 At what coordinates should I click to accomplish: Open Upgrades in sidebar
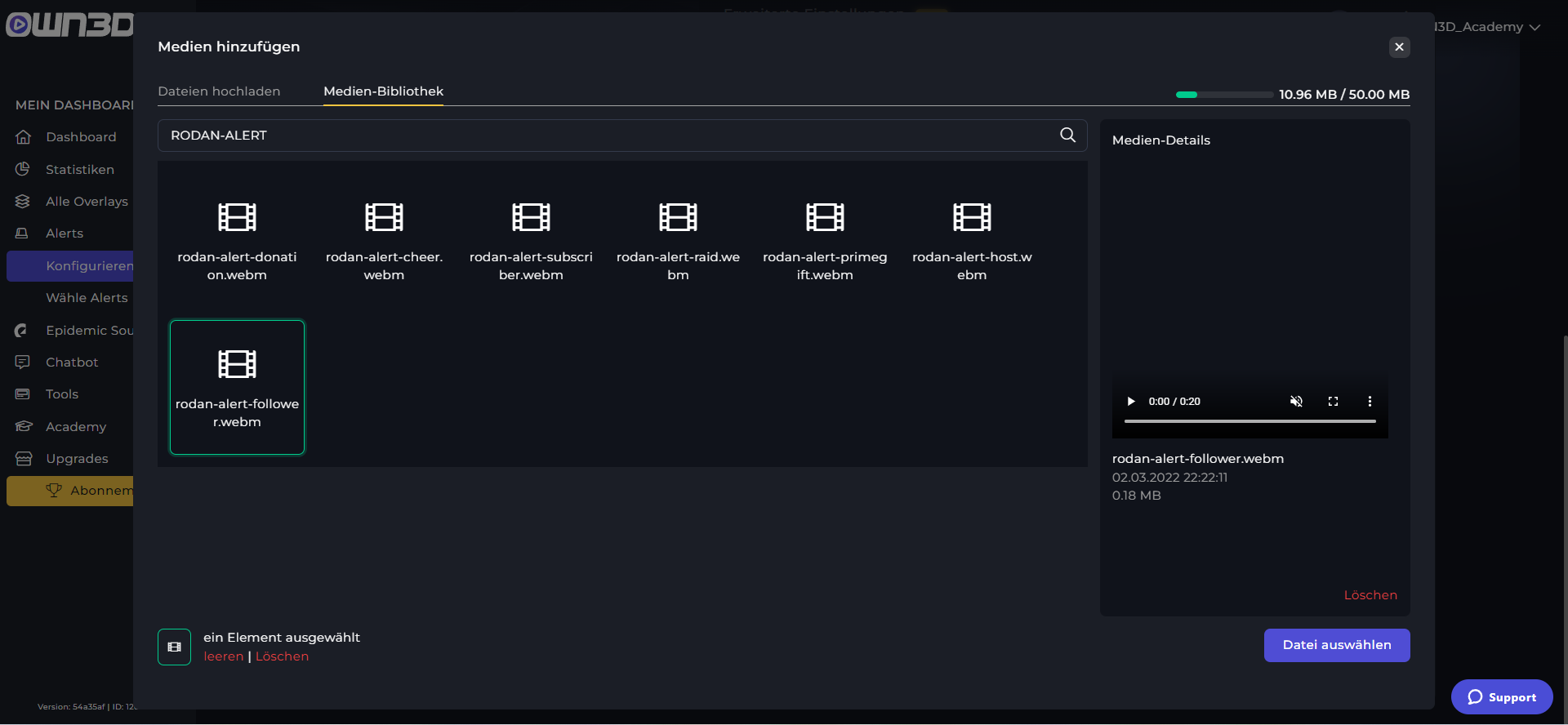pyautogui.click(x=77, y=459)
